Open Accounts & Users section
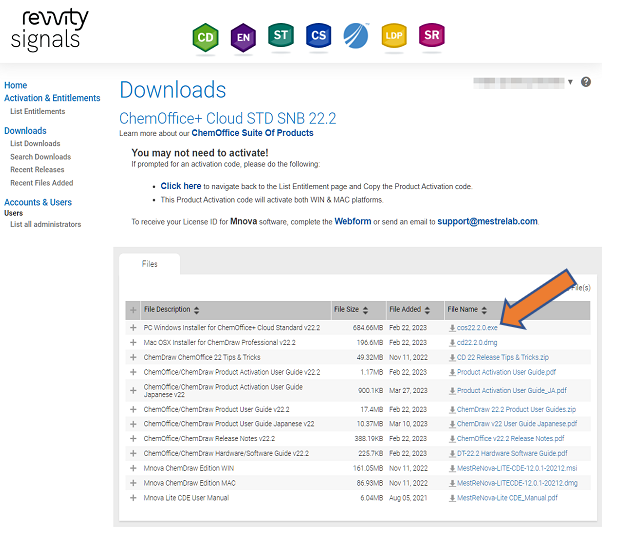The image size is (622, 538). [38, 202]
